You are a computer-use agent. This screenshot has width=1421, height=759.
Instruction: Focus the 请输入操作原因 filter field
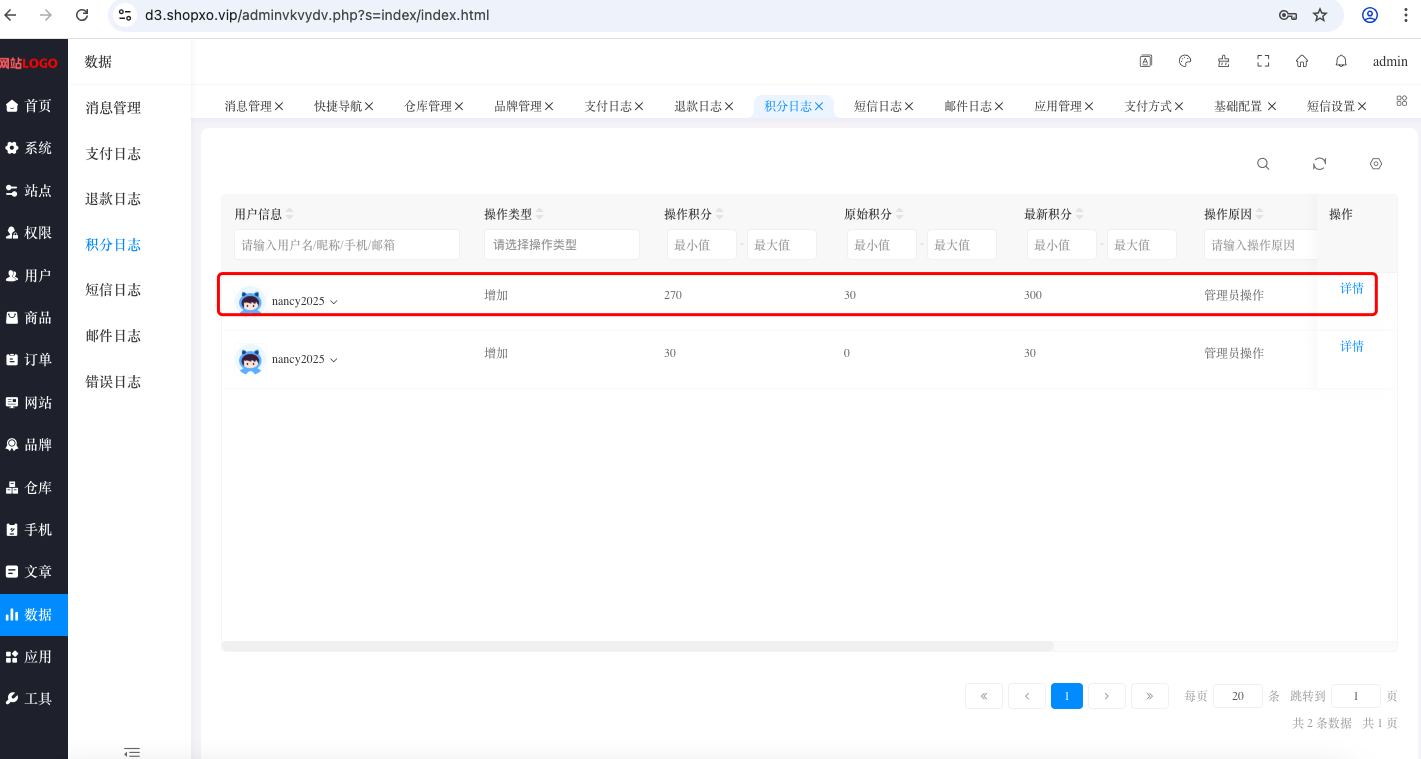pyautogui.click(x=1260, y=245)
